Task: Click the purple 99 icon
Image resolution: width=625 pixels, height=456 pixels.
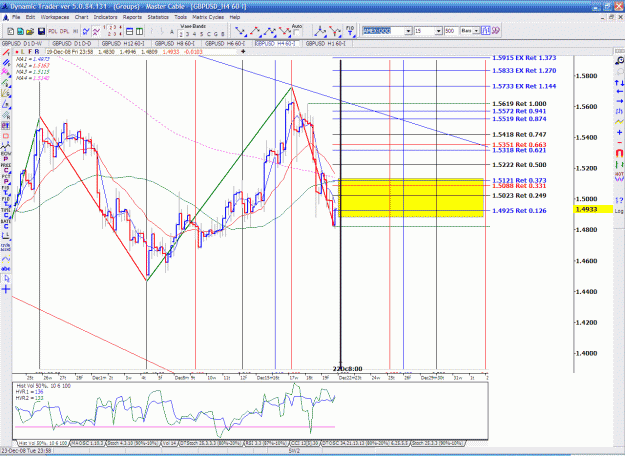Action: point(495,31)
